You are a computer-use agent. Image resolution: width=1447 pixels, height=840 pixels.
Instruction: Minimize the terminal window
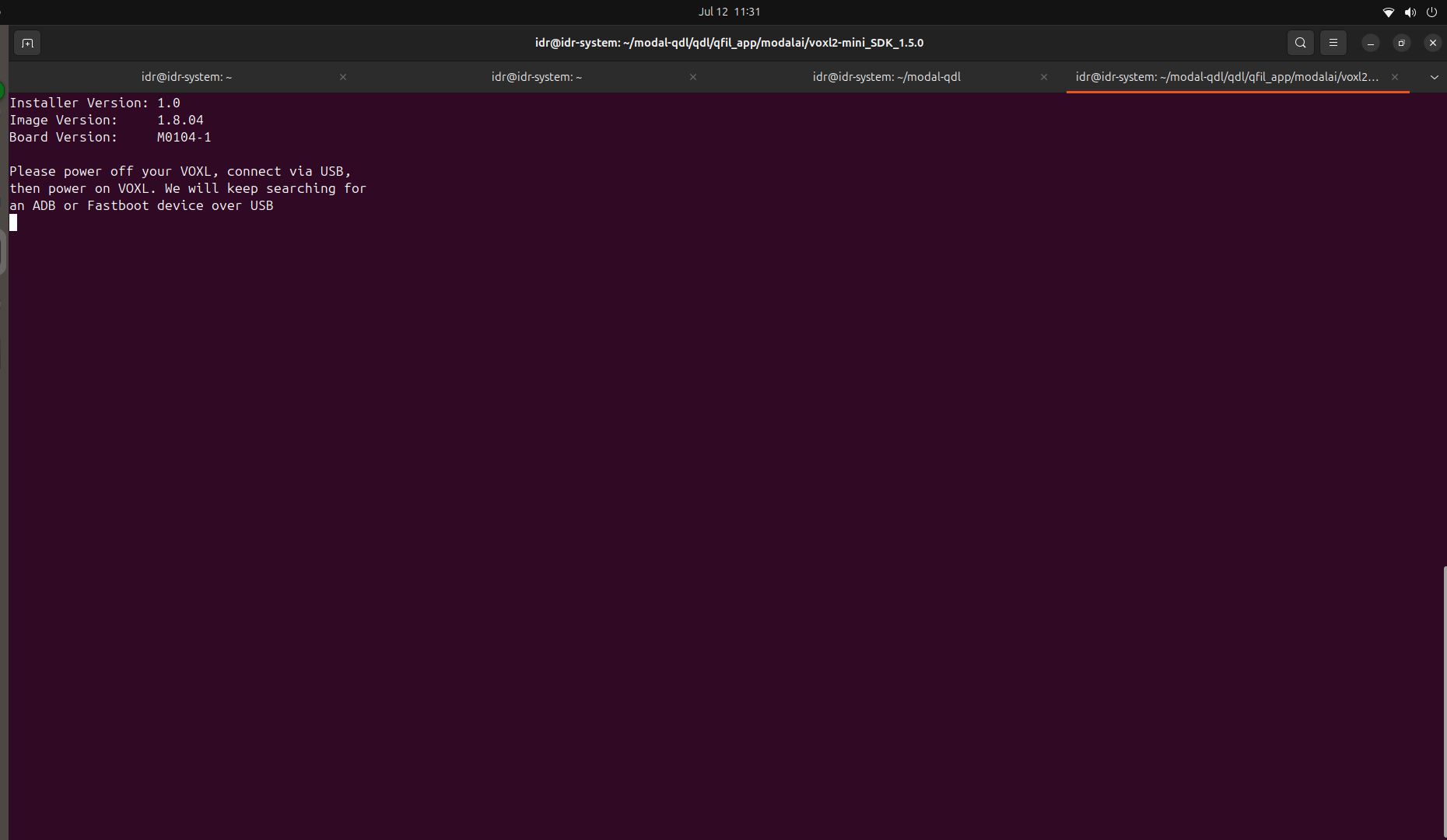[x=1371, y=43]
